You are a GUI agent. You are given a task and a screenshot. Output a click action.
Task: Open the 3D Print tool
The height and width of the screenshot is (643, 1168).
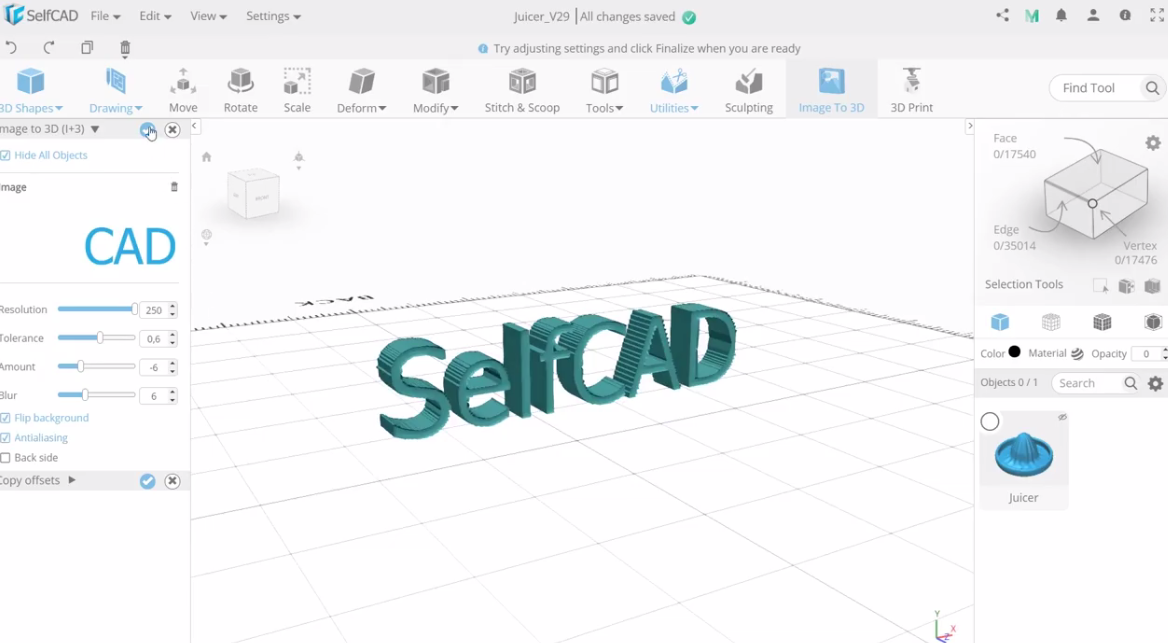[x=912, y=89]
